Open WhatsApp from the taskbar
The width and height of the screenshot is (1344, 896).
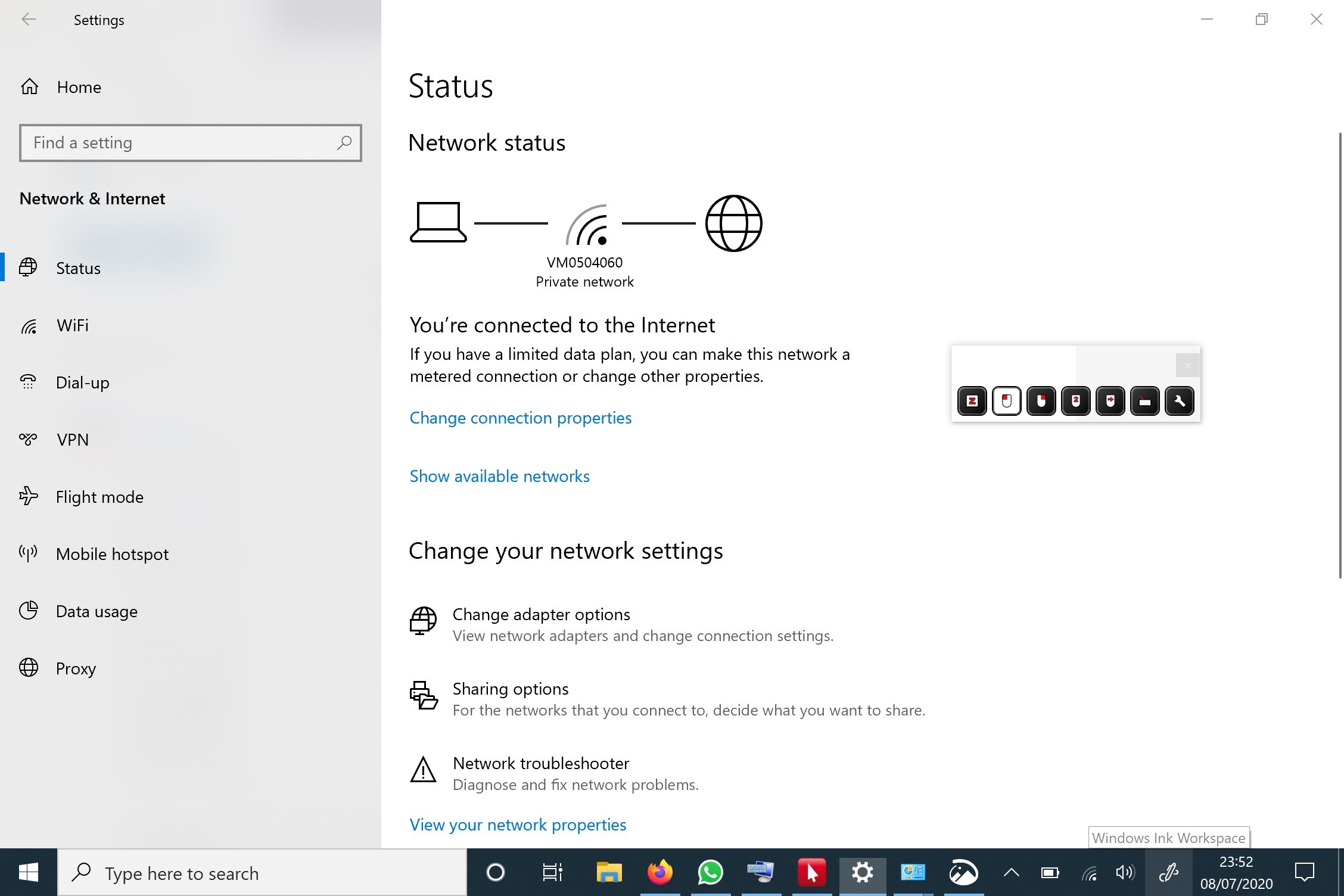pyautogui.click(x=710, y=873)
